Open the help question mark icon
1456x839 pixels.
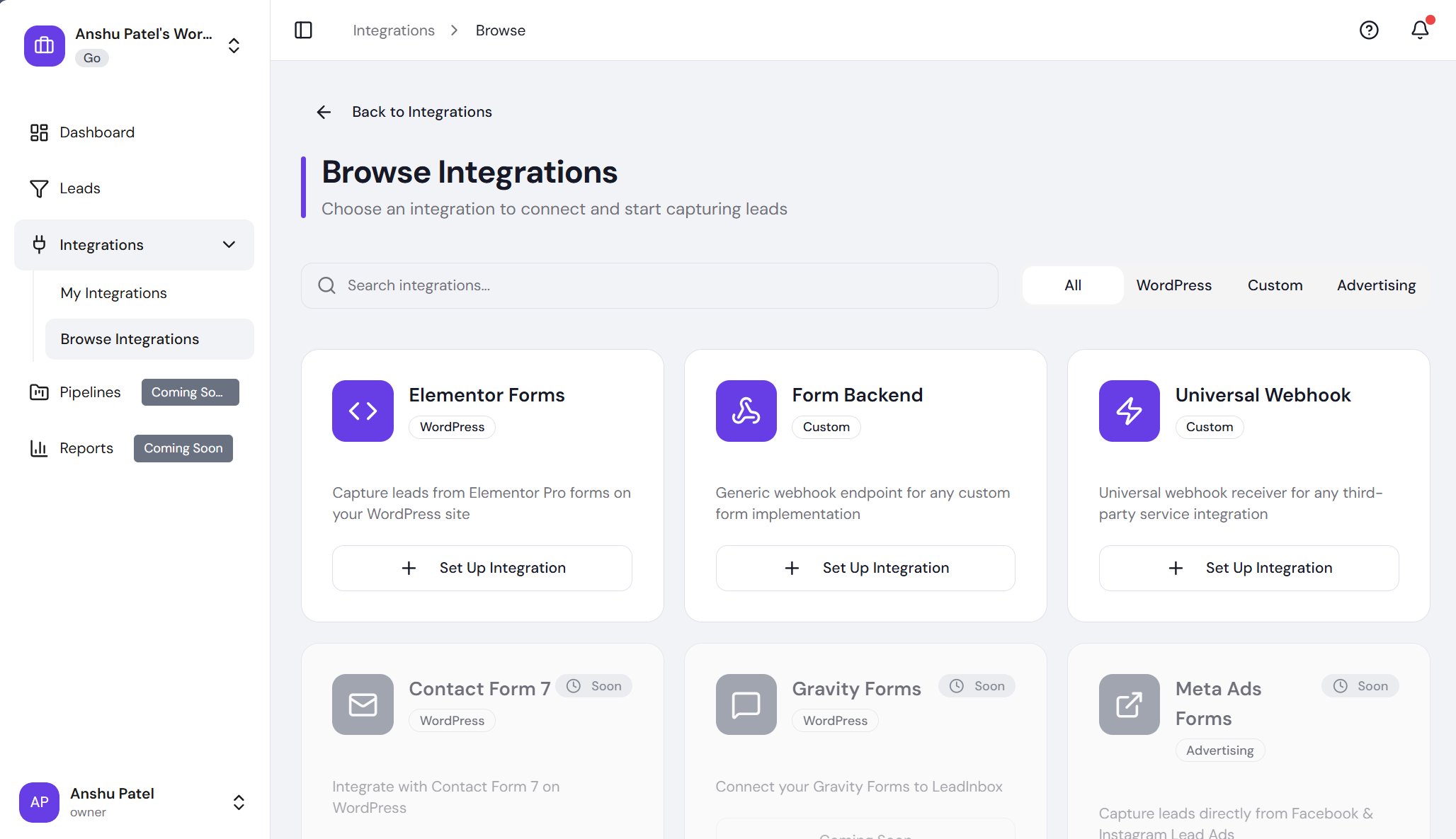(1369, 30)
